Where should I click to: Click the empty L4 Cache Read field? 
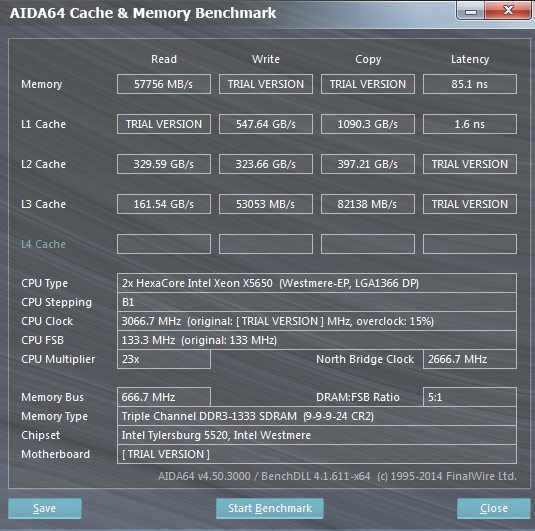[164, 244]
